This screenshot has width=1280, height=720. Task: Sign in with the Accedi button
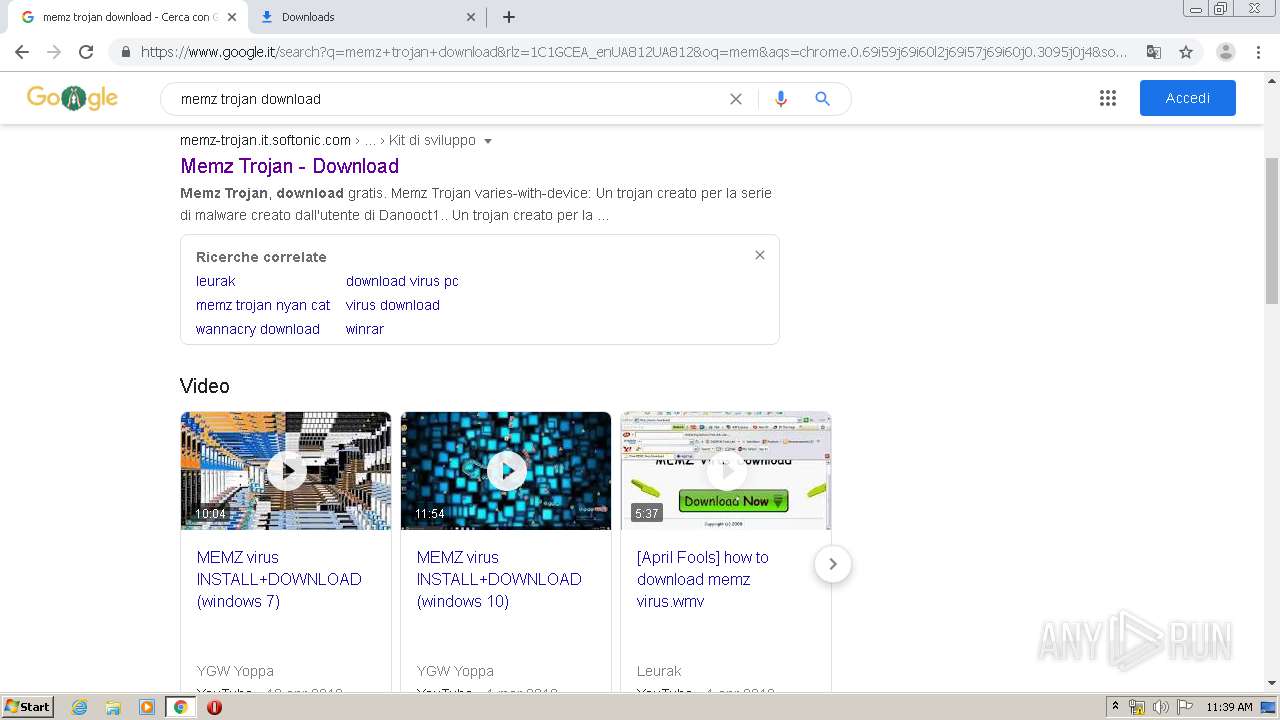[x=1187, y=98]
